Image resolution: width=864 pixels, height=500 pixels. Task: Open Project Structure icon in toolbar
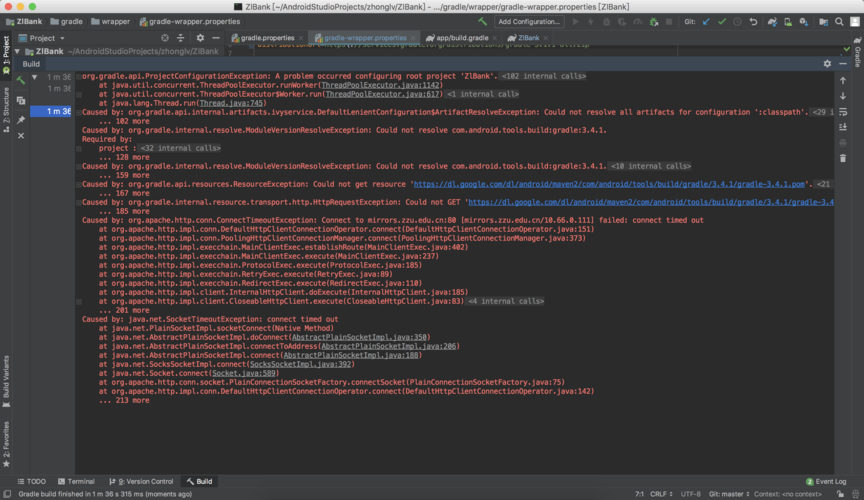click(x=823, y=21)
